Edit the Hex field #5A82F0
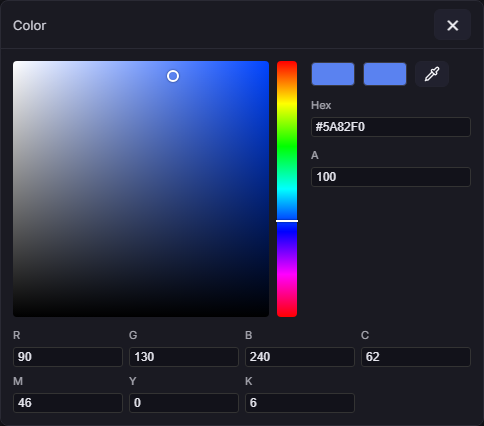The width and height of the screenshot is (484, 426). coord(391,127)
